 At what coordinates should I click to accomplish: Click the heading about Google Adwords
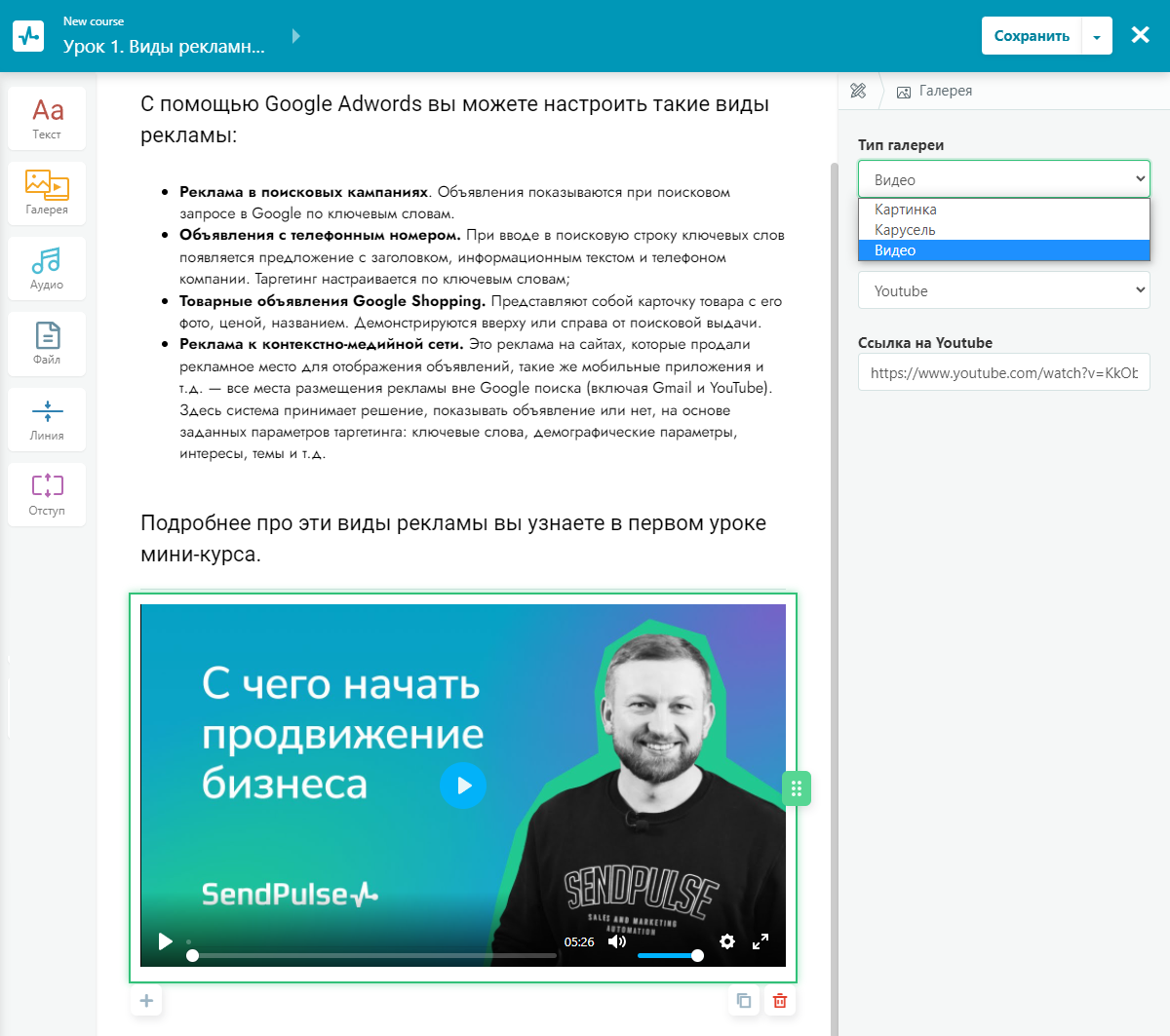455,119
